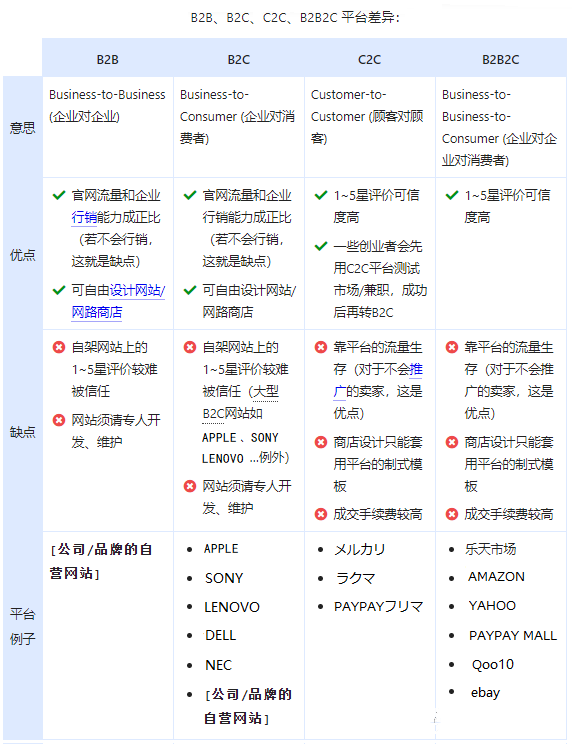Select the C2C column header
The image size is (572, 744).
(x=369, y=60)
